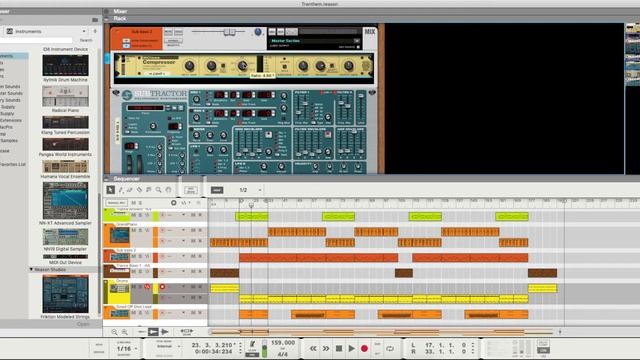
Task: Collapse the Rack panel header
Action: pos(107,18)
